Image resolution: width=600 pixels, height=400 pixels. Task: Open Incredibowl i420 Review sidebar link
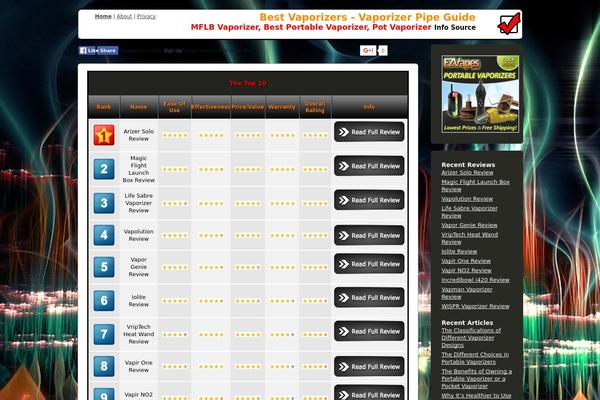475,280
